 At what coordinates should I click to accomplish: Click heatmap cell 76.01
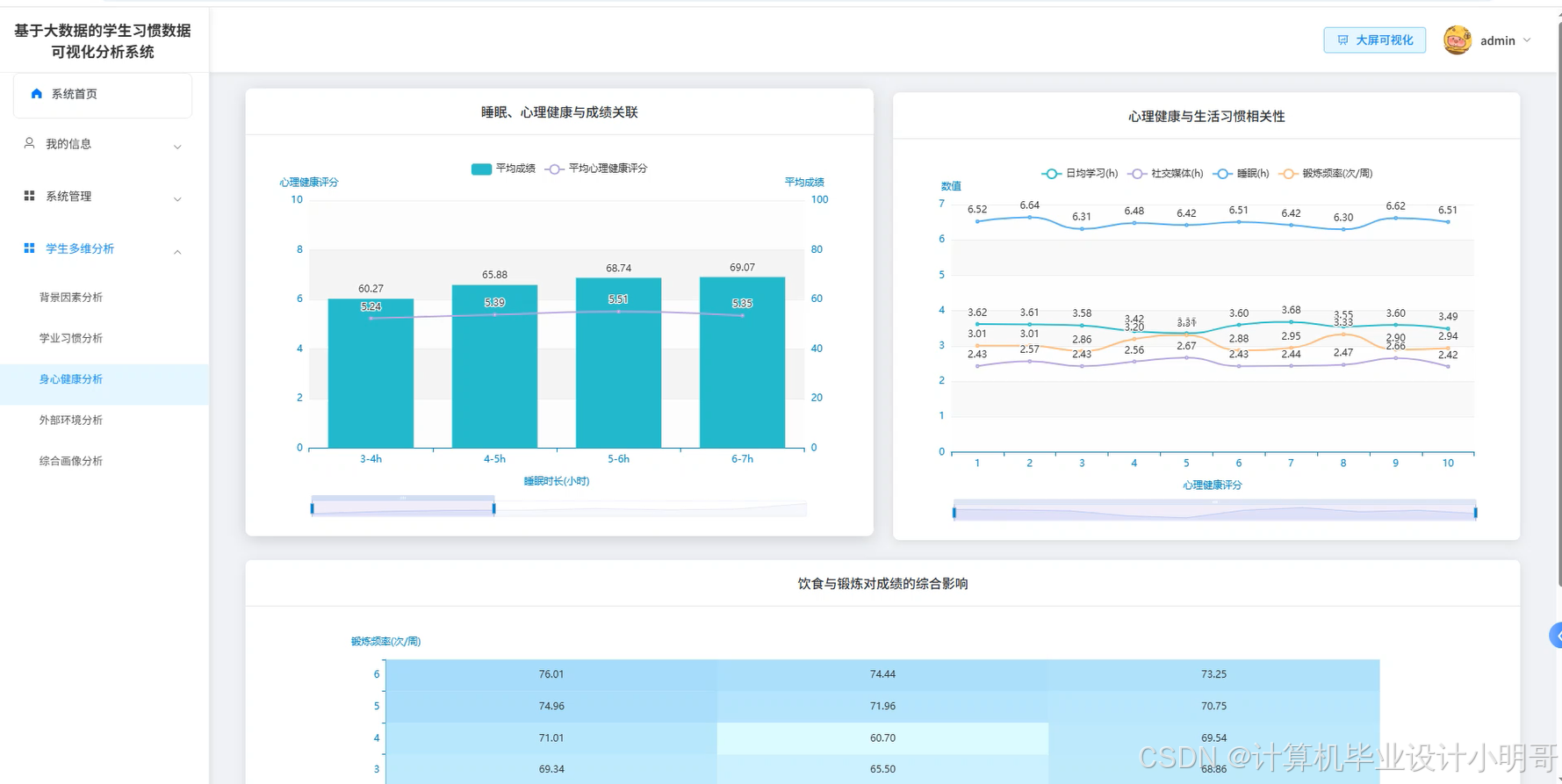551,674
